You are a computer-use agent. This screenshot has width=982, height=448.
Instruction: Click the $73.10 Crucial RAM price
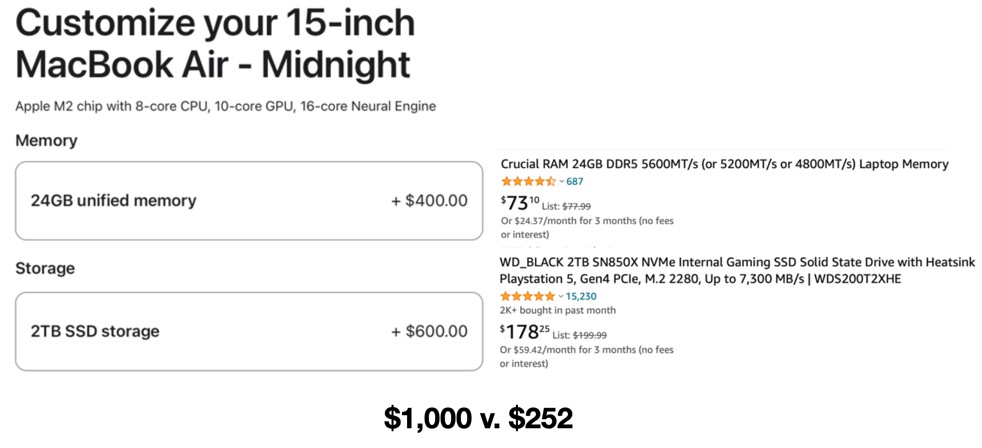pyautogui.click(x=519, y=203)
